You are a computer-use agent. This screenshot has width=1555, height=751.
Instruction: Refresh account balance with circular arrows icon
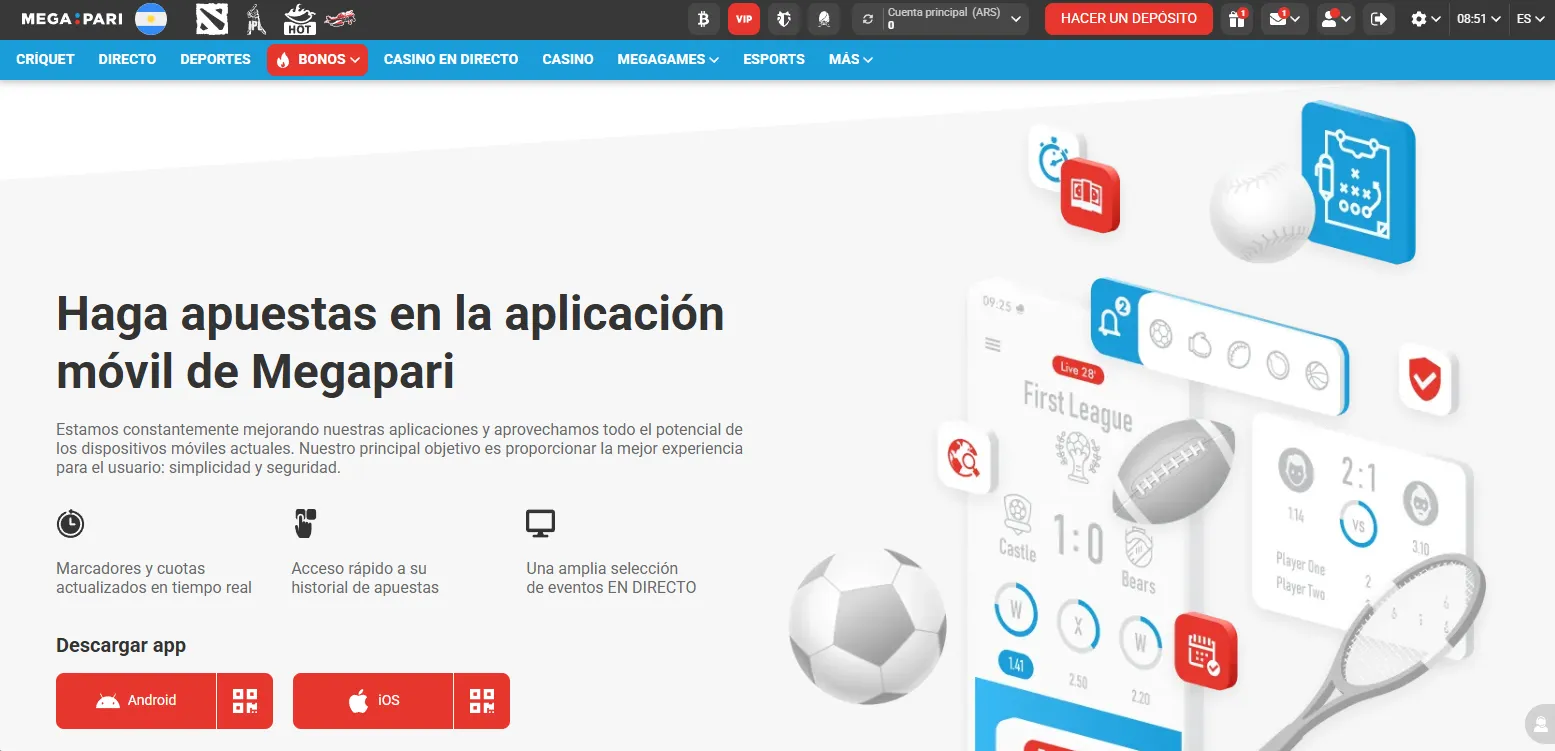coord(868,19)
